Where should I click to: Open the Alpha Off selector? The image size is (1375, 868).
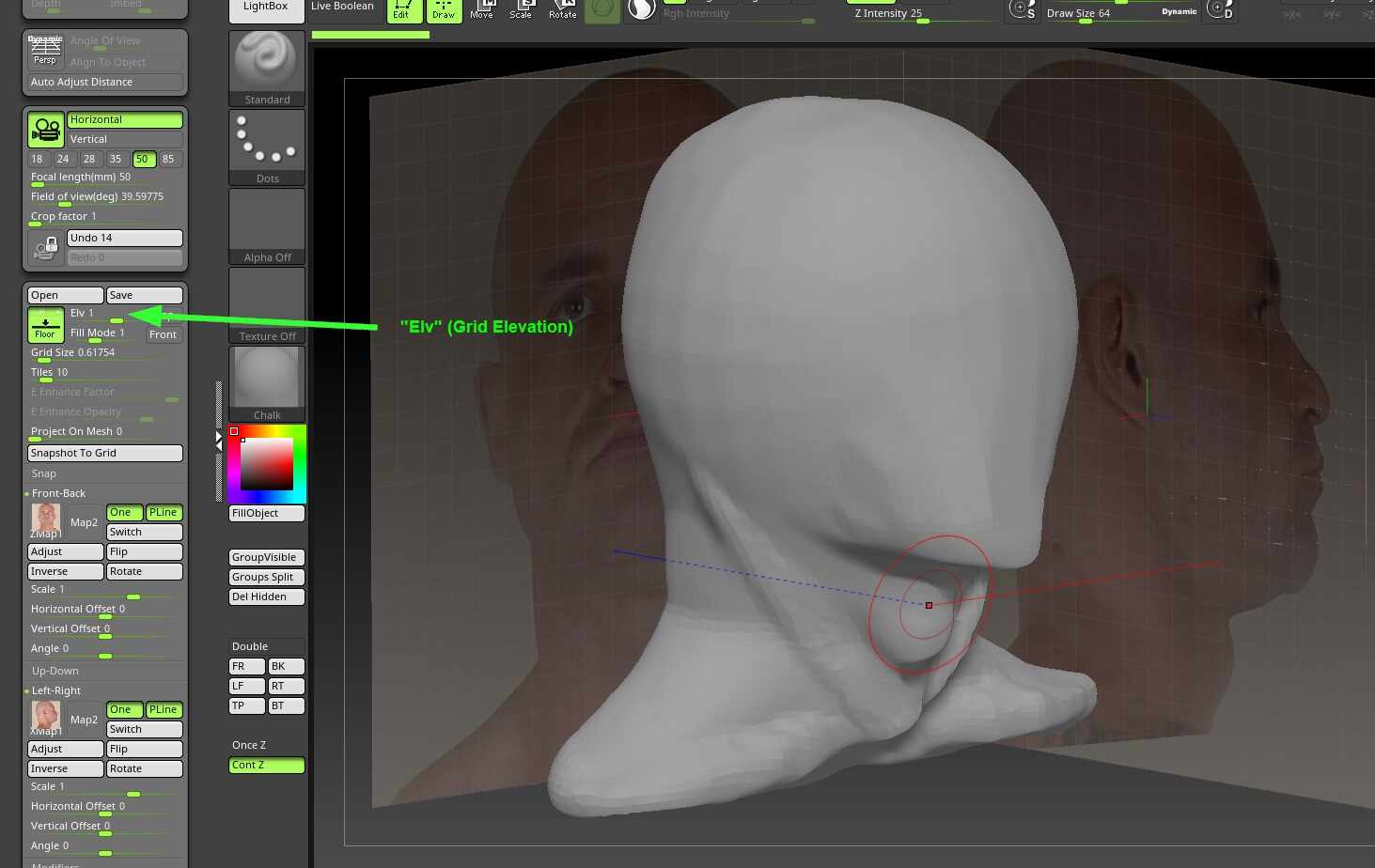[x=268, y=226]
